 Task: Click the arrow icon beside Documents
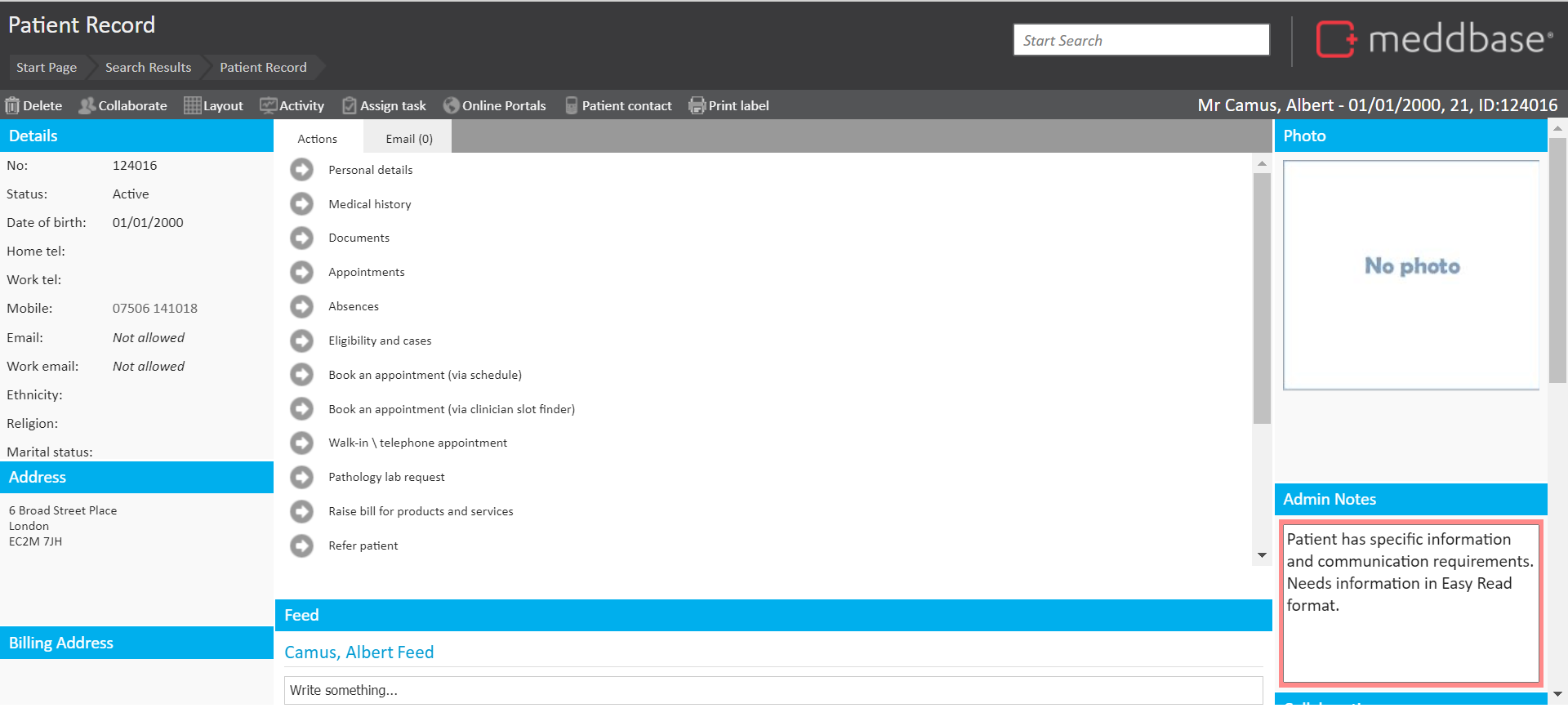point(302,238)
